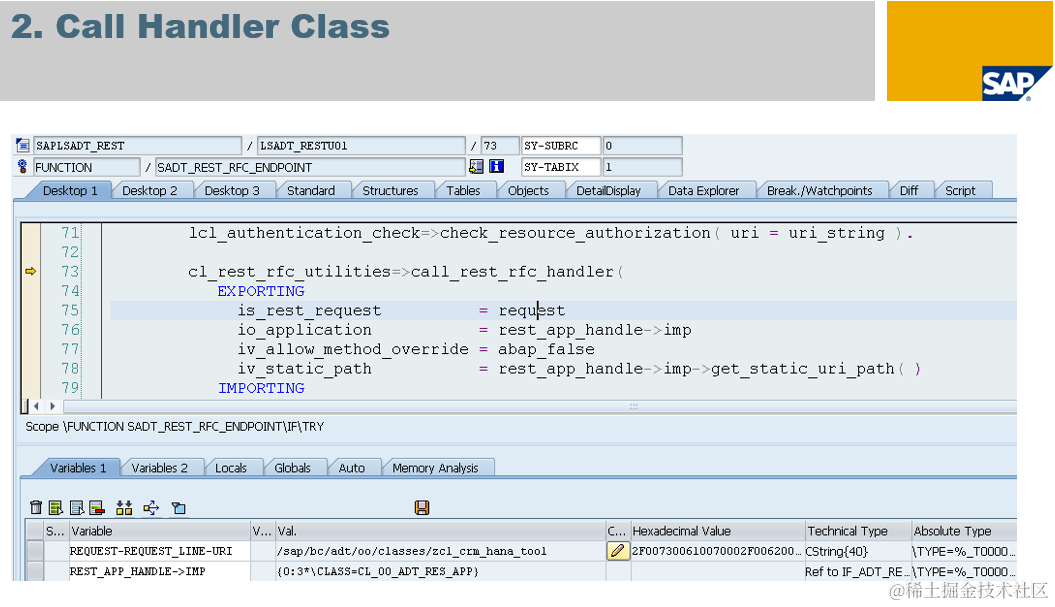Click the SADT_REST_RFC_ENDPOINT field

(310, 167)
